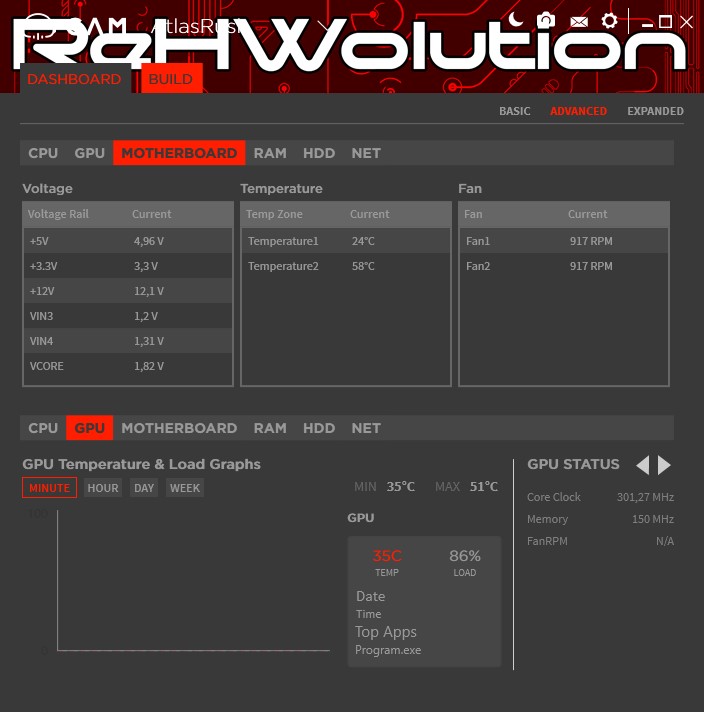
Task: Open NET tab in lower panel
Action: [x=366, y=428]
